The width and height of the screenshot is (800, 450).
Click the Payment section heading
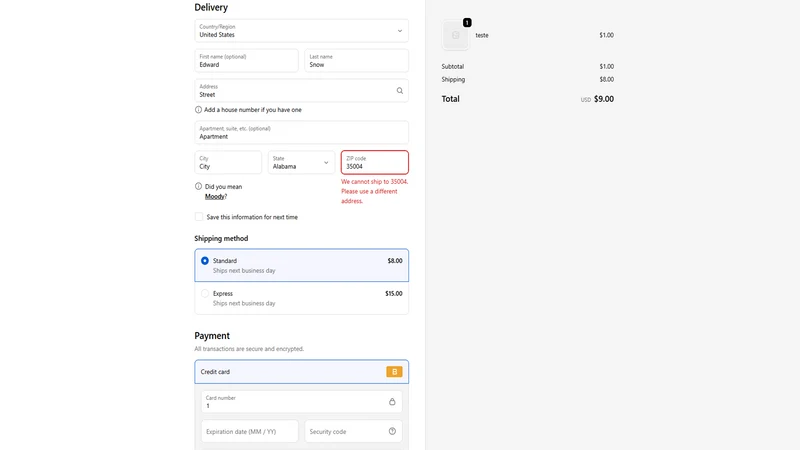(x=212, y=336)
